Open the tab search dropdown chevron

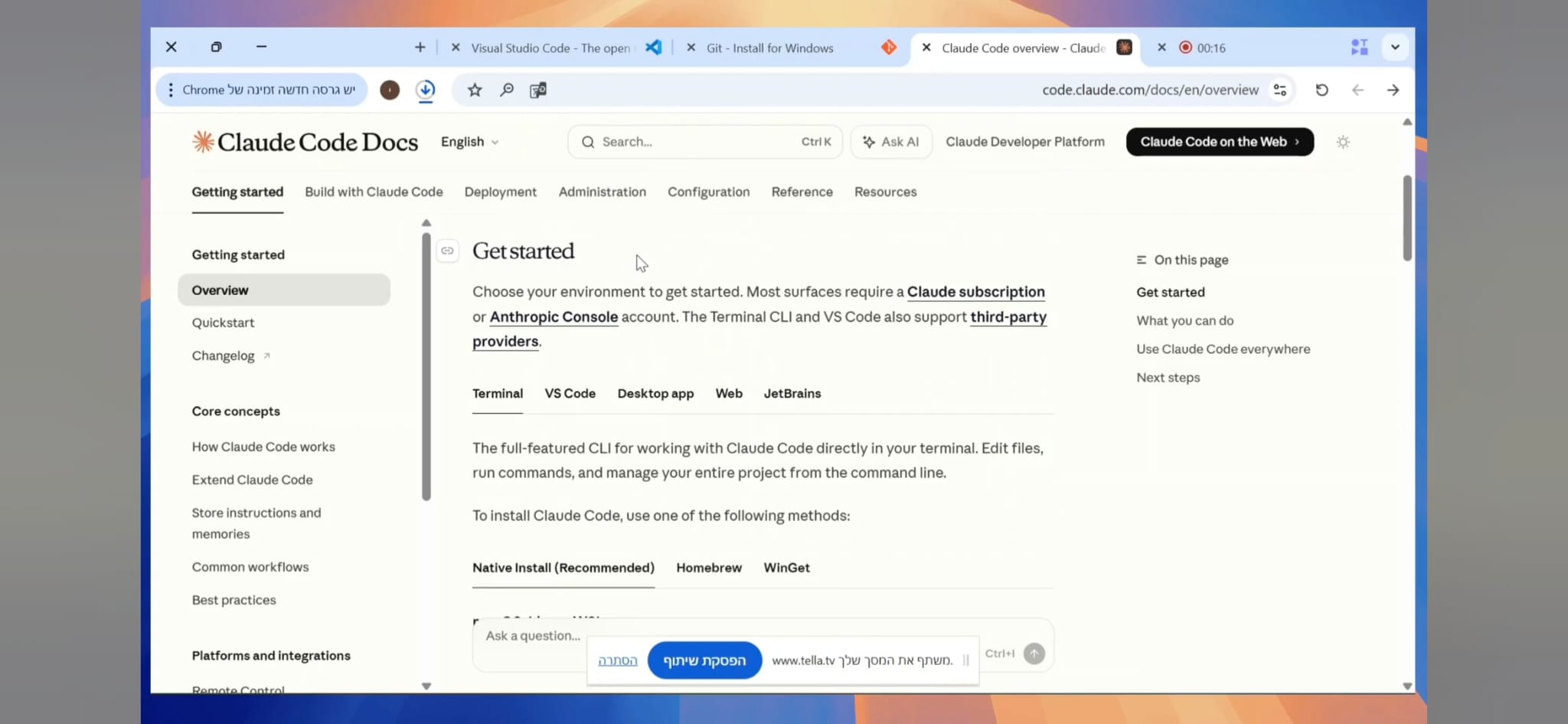(1395, 48)
